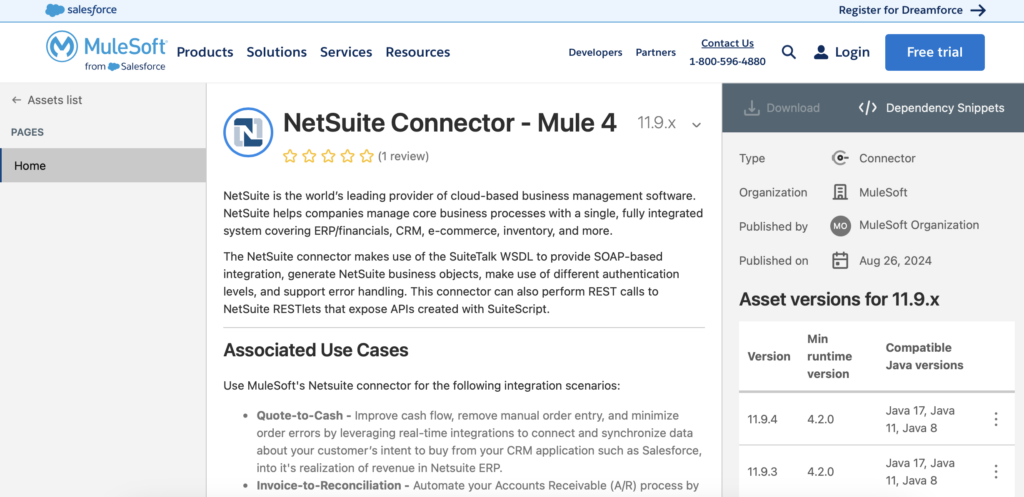
Task: Follow the Contact Us link
Action: [728, 43]
